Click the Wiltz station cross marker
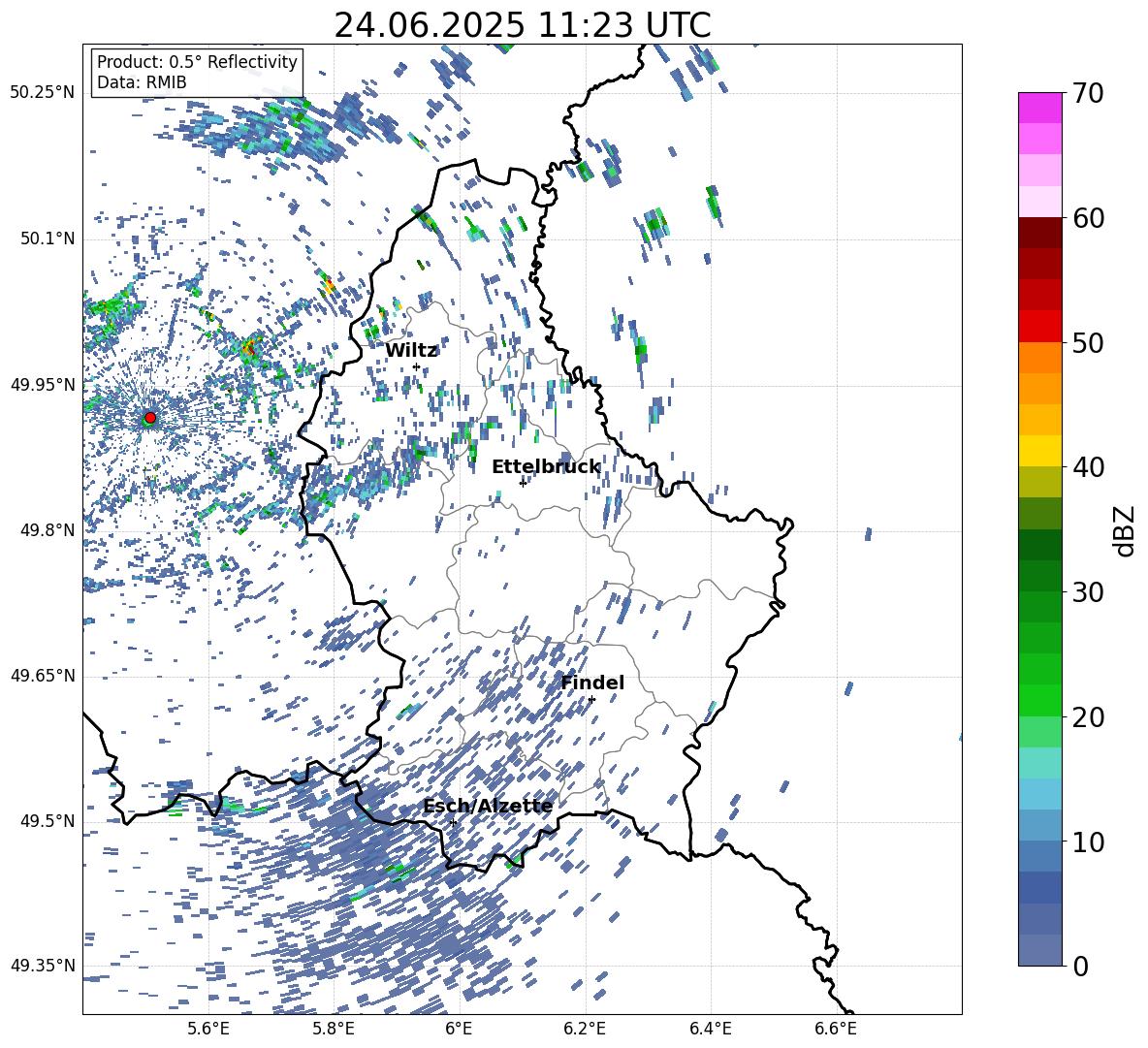The image size is (1148, 1048). coord(417,366)
